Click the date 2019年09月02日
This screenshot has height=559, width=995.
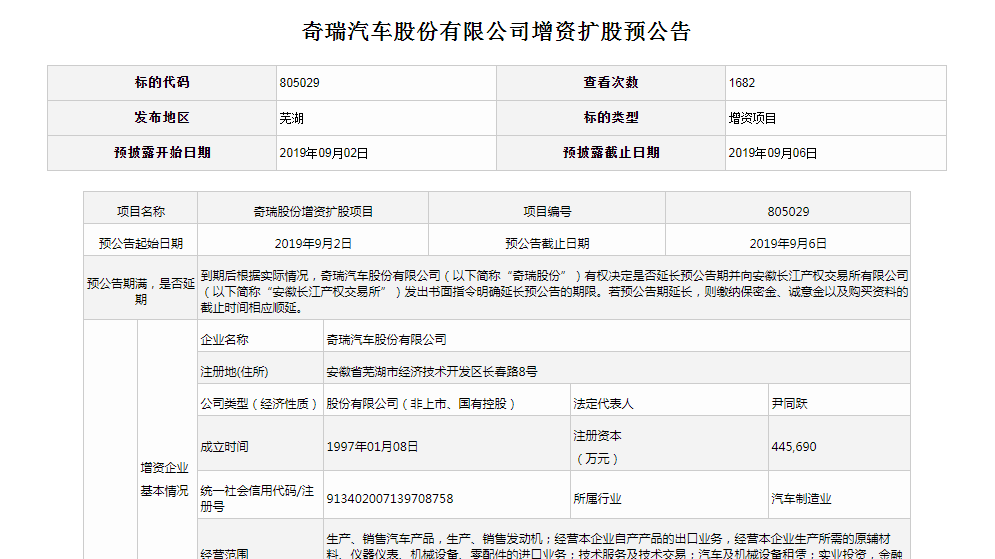coord(324,154)
